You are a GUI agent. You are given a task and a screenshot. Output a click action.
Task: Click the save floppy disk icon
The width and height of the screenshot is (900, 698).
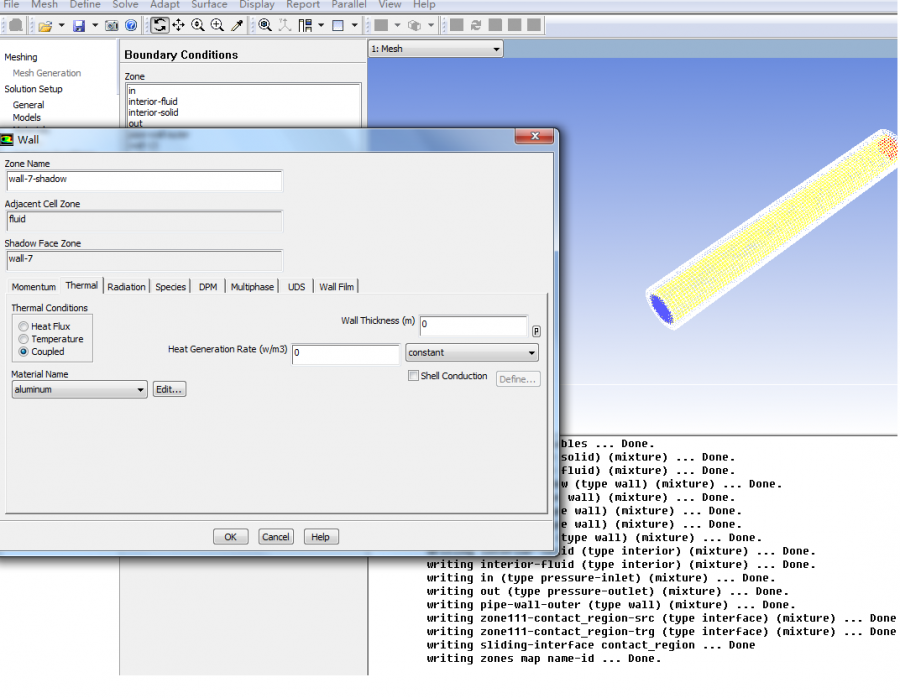[79, 26]
